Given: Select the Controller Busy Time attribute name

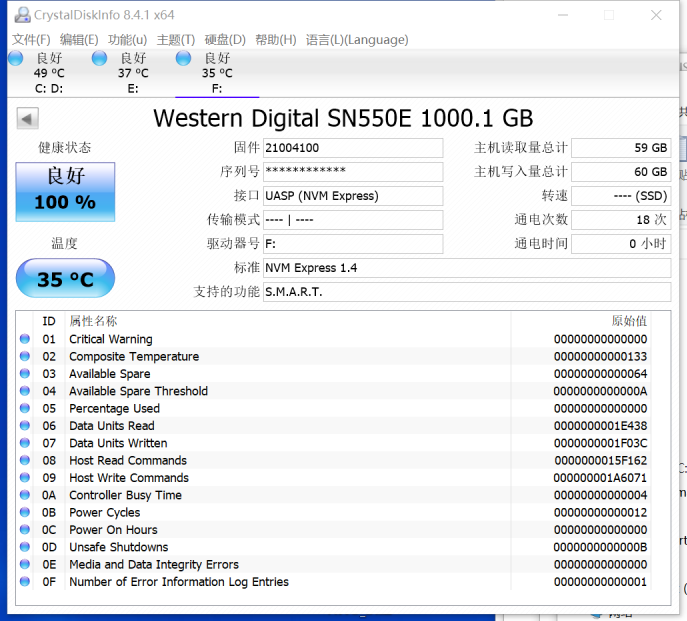Looking at the screenshot, I should [x=125, y=495].
